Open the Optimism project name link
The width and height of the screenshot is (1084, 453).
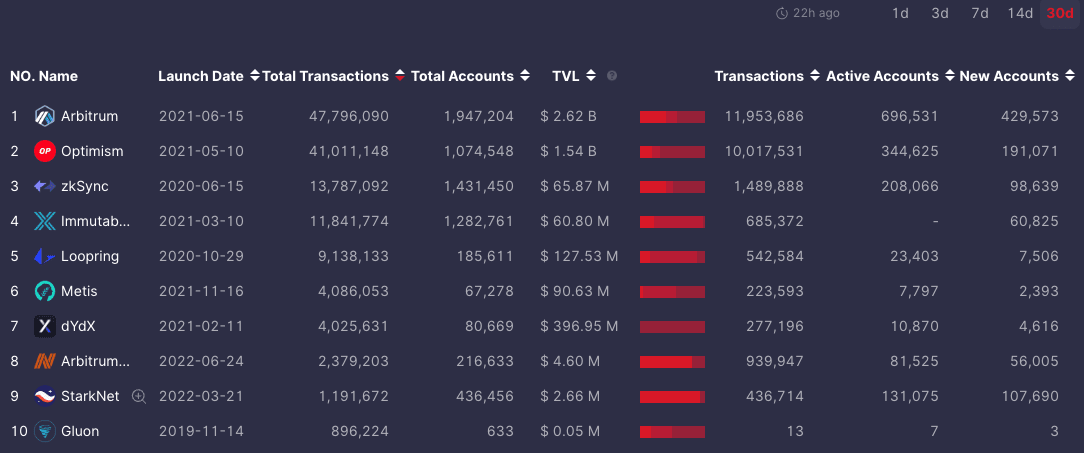tap(92, 151)
